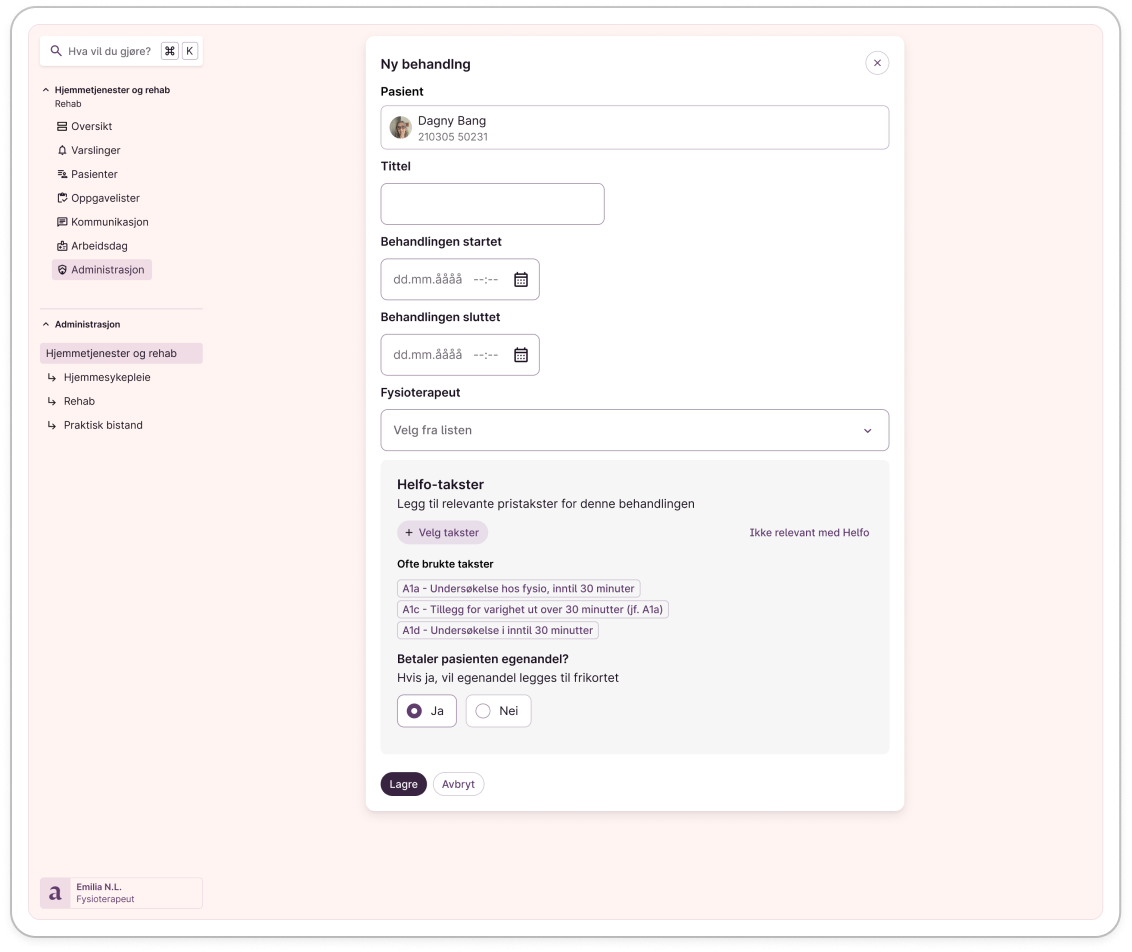This screenshot has width=1132, height=952.
Task: Collapse the Hjemmetjenester og rehab section
Action: [46, 90]
